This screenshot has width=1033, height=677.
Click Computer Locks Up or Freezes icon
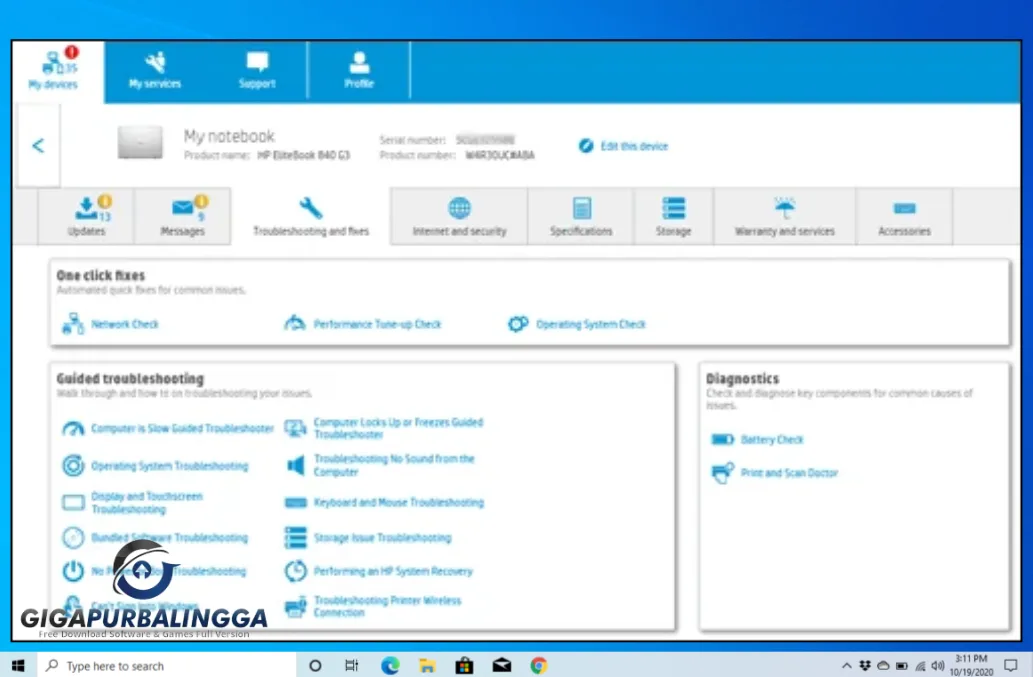tap(295, 429)
